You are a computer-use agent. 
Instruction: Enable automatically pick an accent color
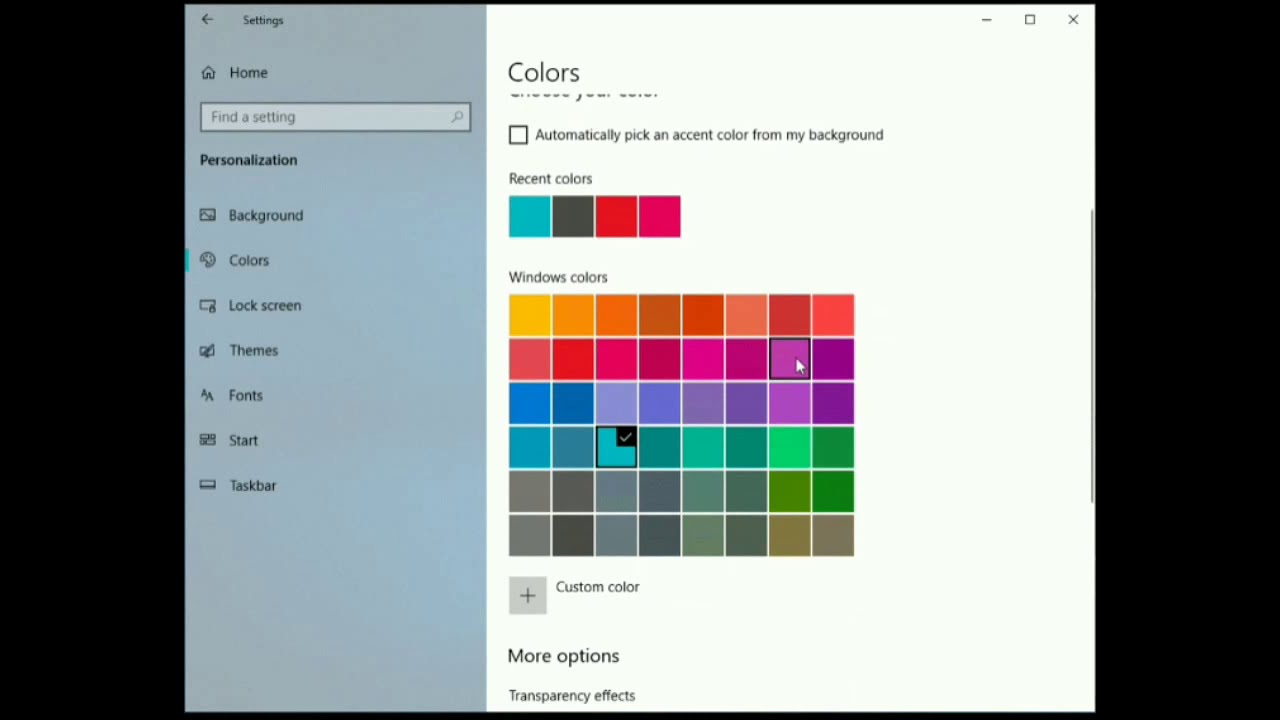[x=518, y=135]
